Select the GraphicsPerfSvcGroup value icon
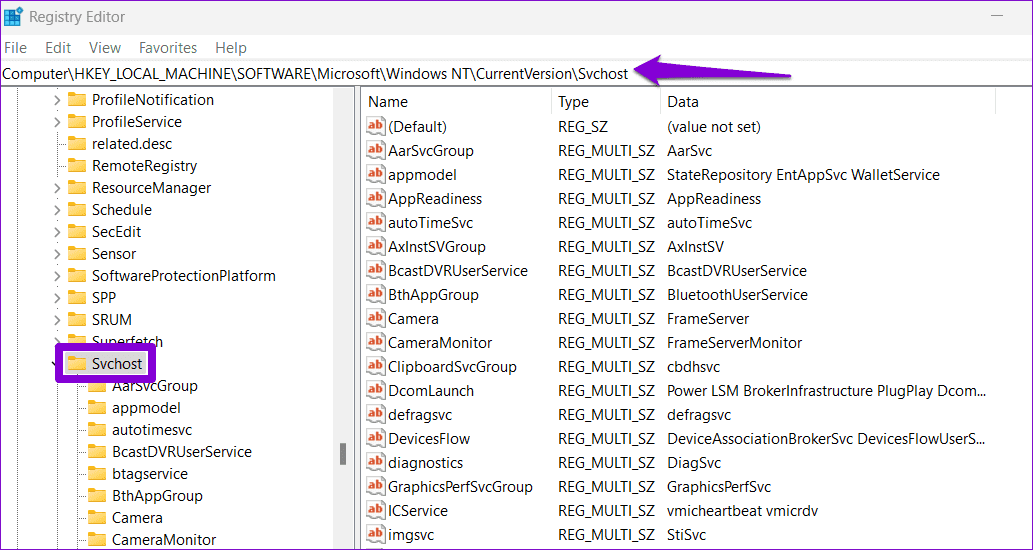Viewport: 1033px width, 550px height. (376, 487)
